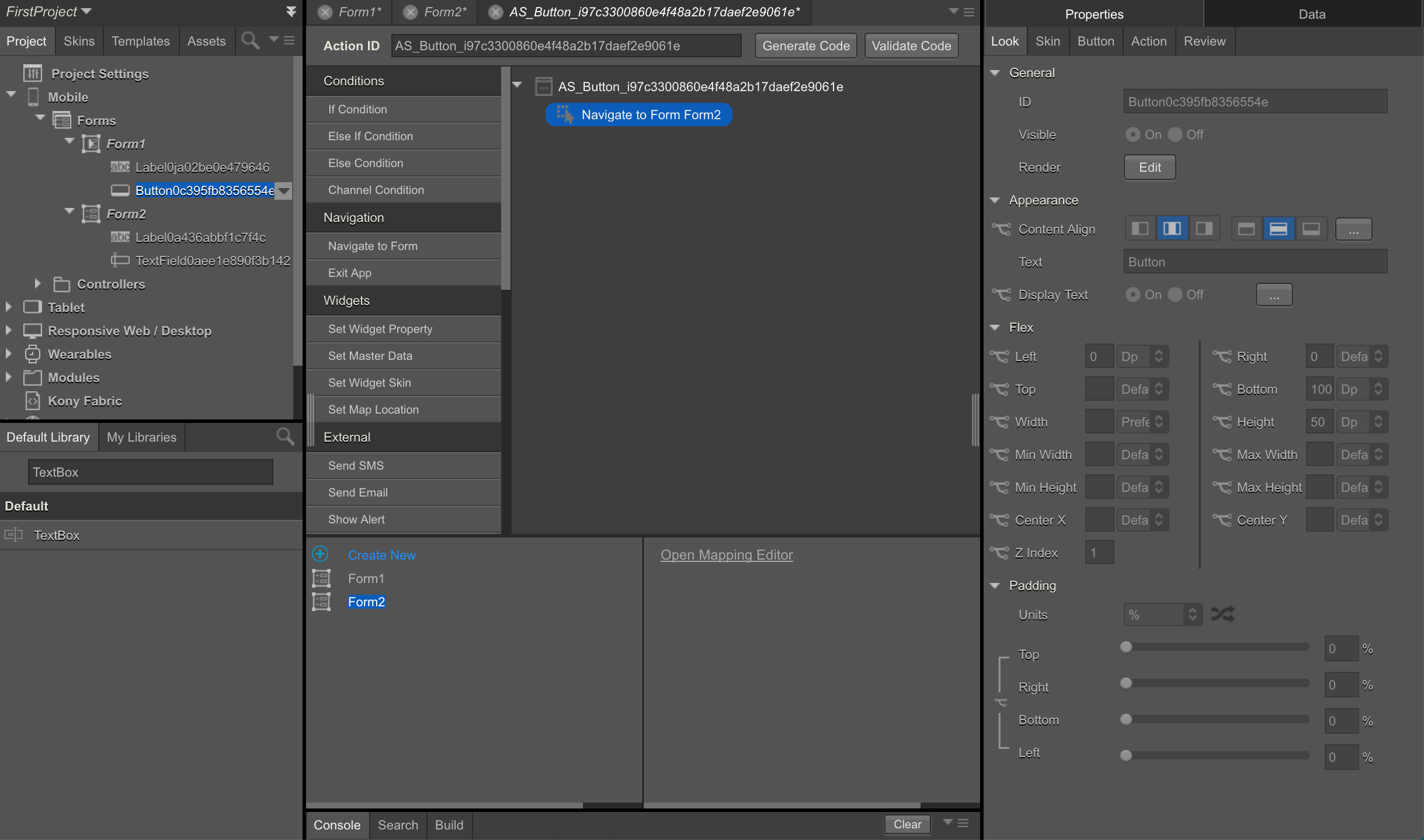Click the library search magnifier icon

pos(284,436)
